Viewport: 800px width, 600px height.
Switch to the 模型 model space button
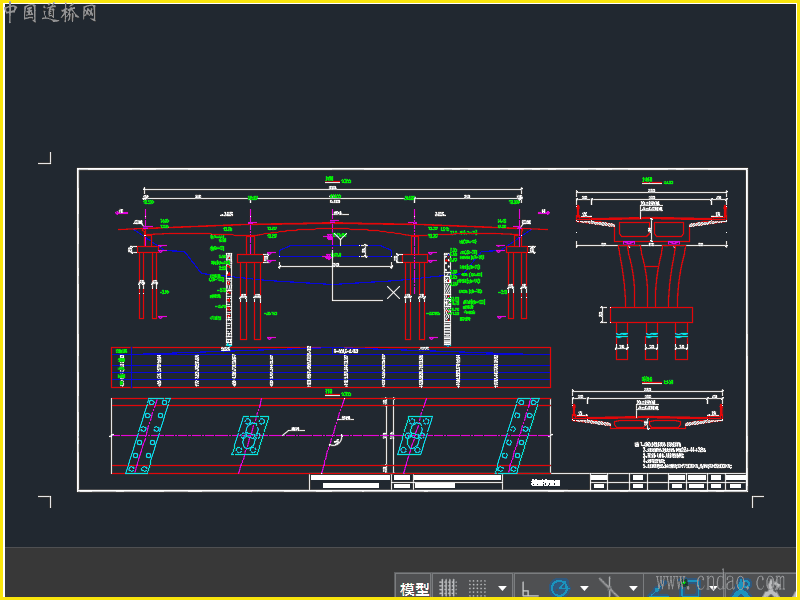414,588
